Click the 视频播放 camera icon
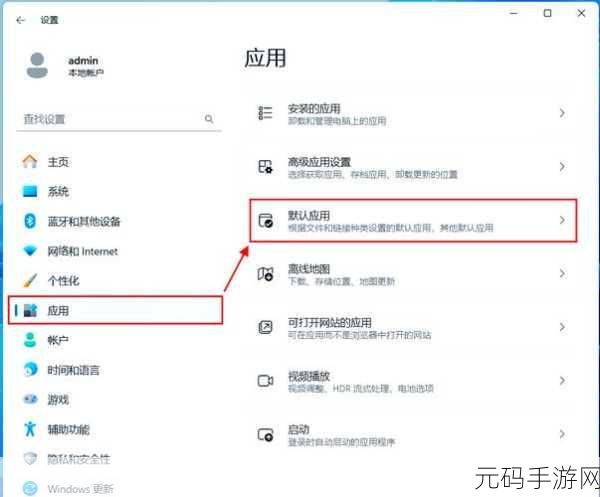600x497 pixels. (265, 381)
